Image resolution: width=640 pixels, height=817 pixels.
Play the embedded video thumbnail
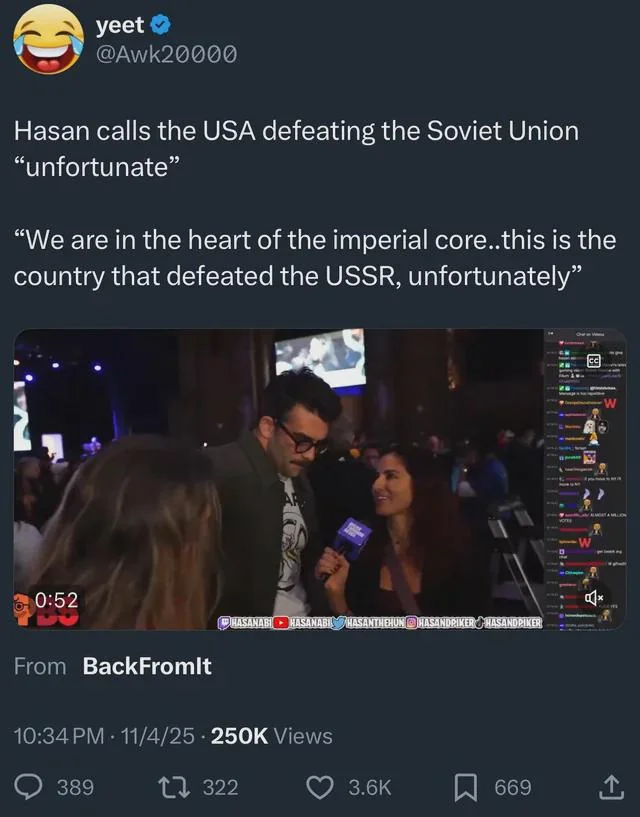(319, 479)
